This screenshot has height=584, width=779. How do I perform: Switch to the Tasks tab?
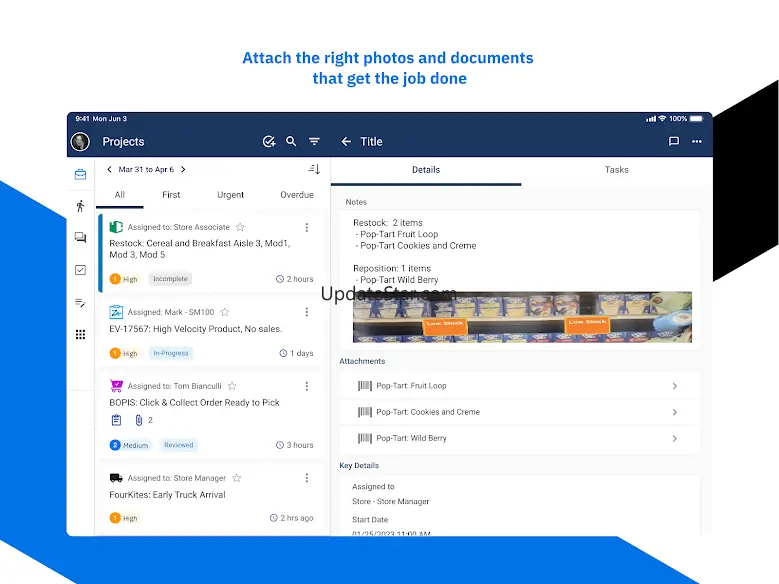click(616, 170)
